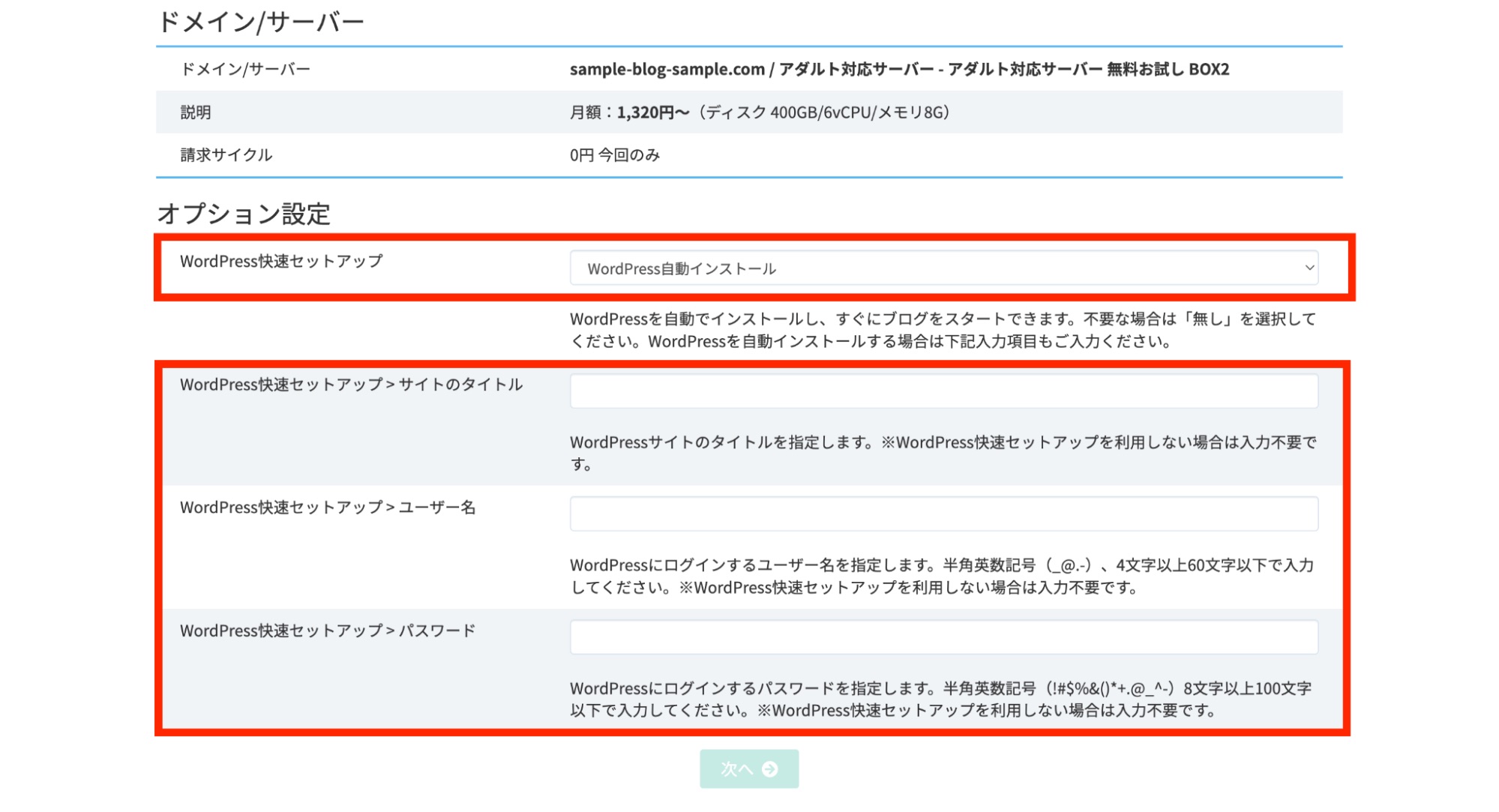Image resolution: width=1499 pixels, height=812 pixels.
Task: Click the ドメイン/サーバー section heading
Action: (260, 22)
